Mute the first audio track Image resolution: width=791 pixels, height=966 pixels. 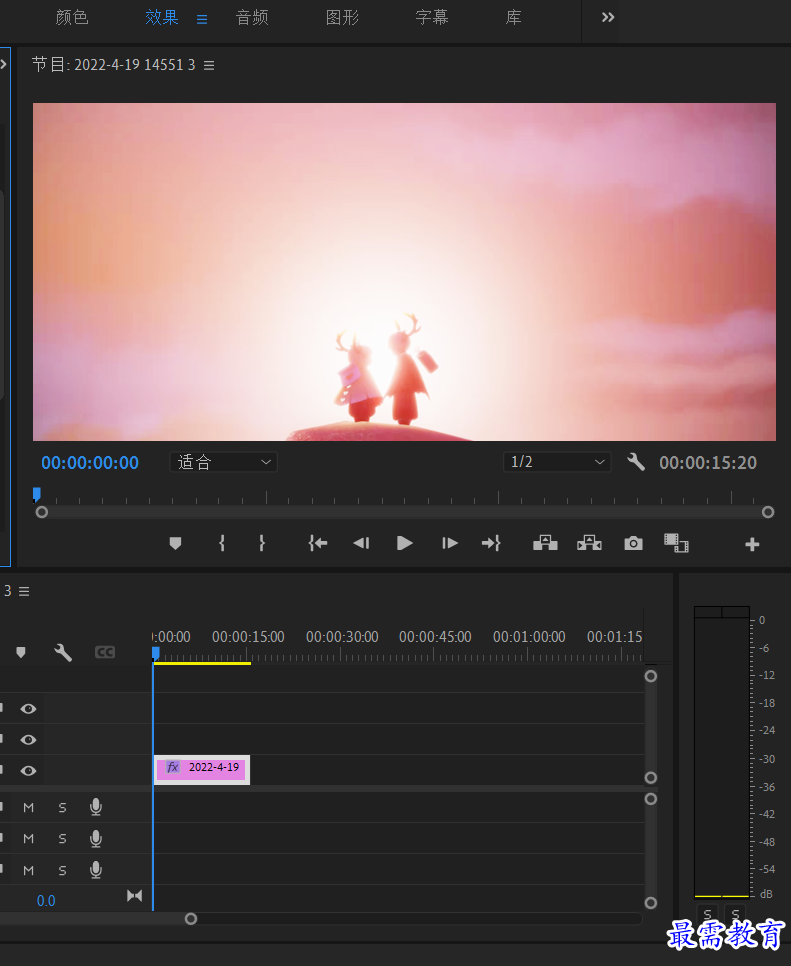pyautogui.click(x=28, y=808)
